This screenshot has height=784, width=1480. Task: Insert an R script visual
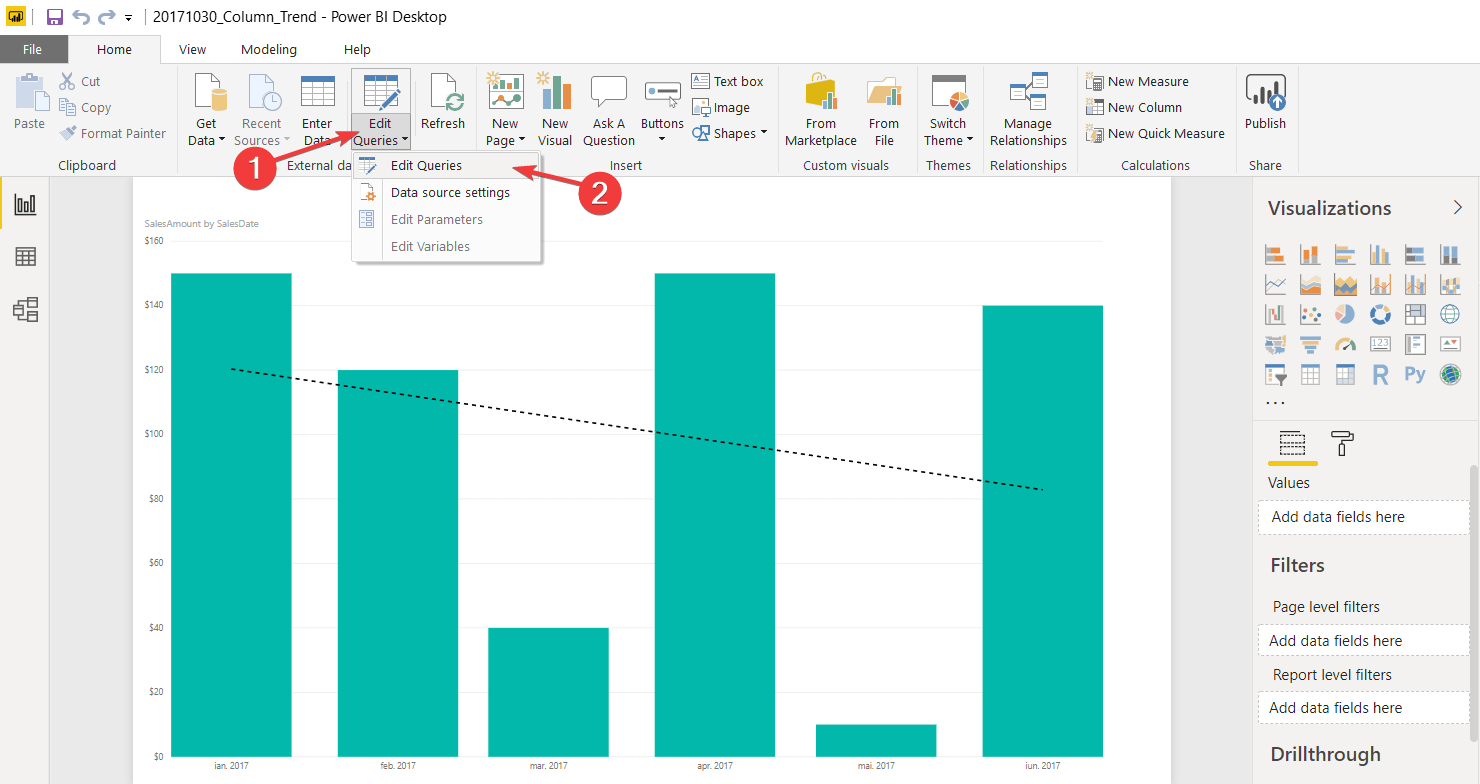coord(1380,374)
